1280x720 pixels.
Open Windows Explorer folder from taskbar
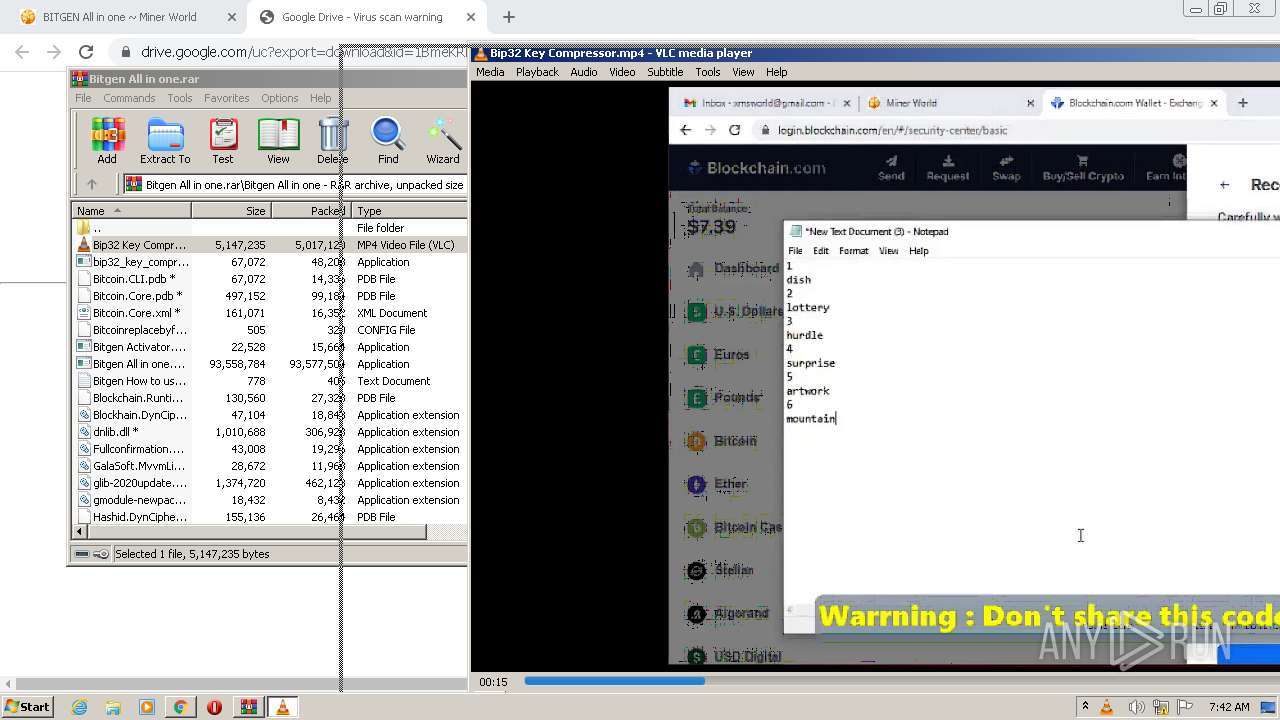(113, 707)
